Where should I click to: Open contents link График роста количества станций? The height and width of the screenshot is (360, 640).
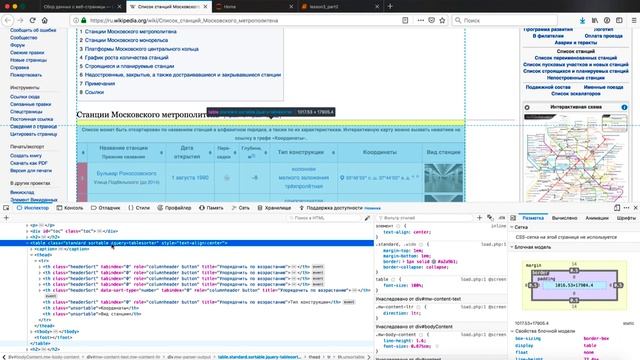click(x=127, y=58)
